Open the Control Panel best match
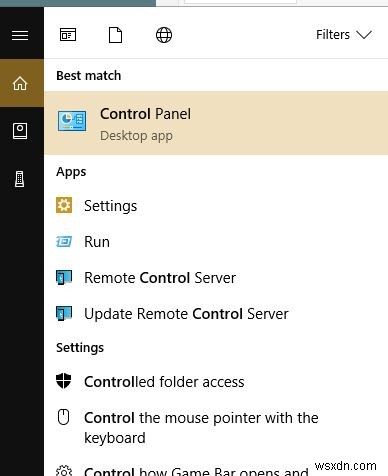This screenshot has width=388, height=476. 216,123
